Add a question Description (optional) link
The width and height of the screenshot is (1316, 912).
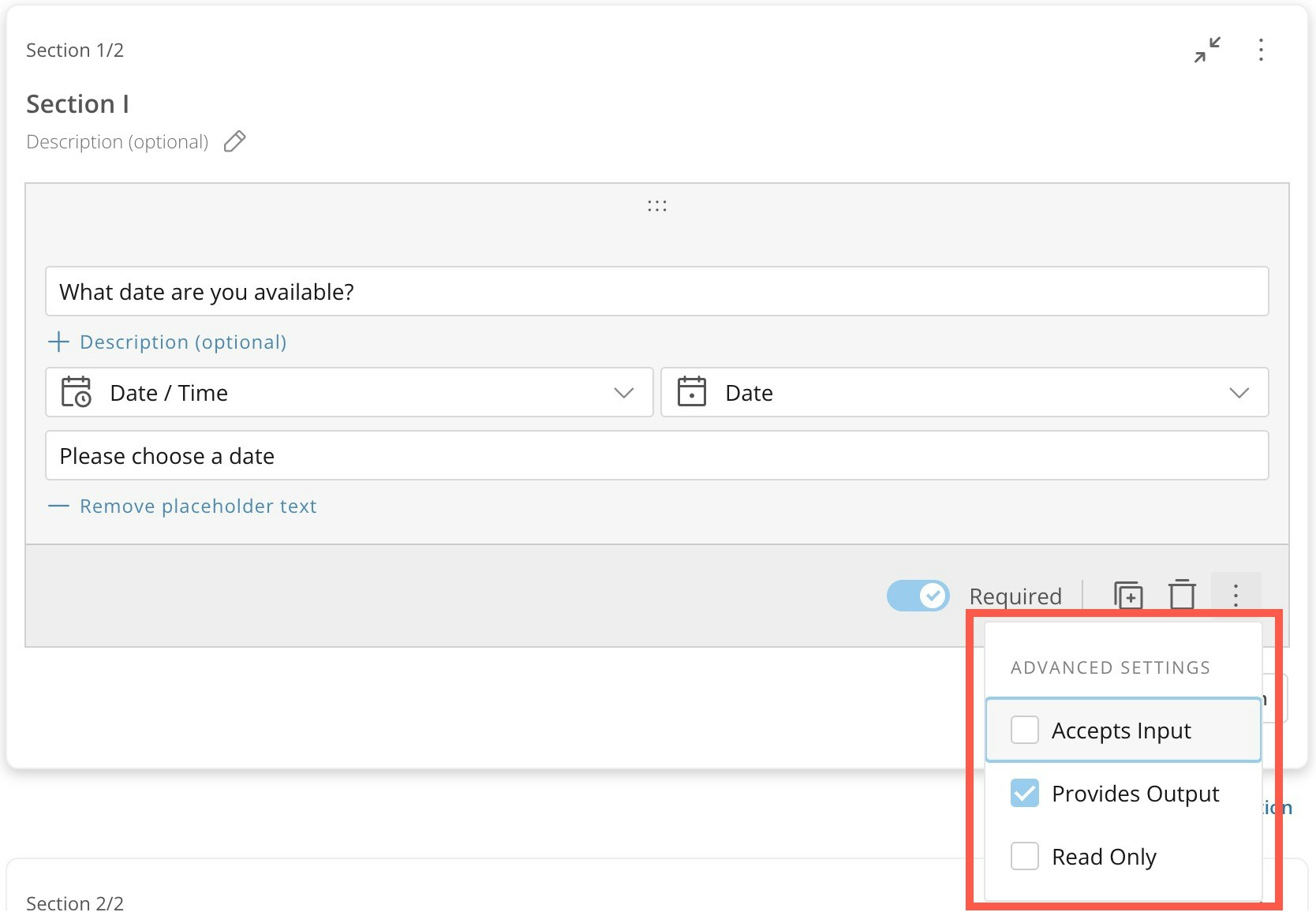click(x=183, y=342)
